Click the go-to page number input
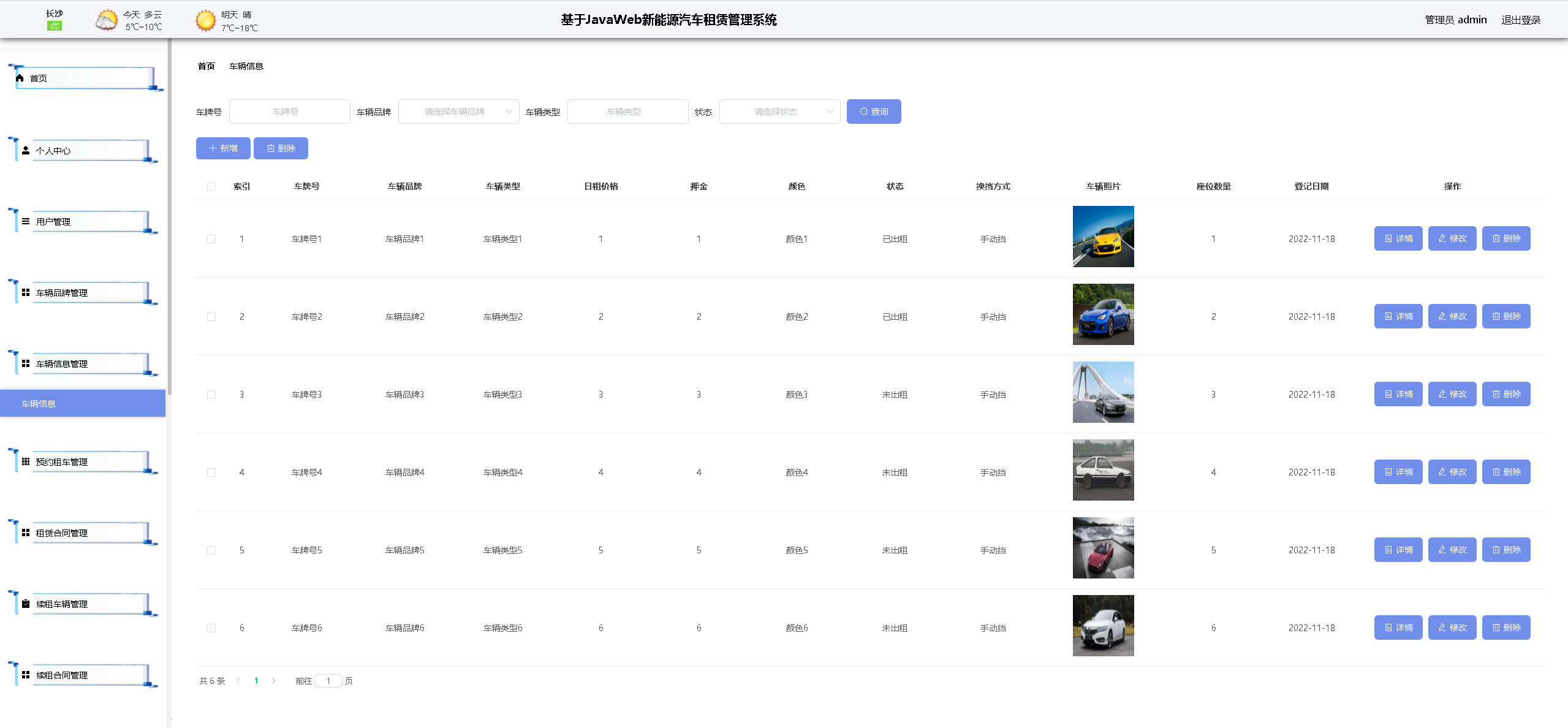 pyautogui.click(x=328, y=681)
